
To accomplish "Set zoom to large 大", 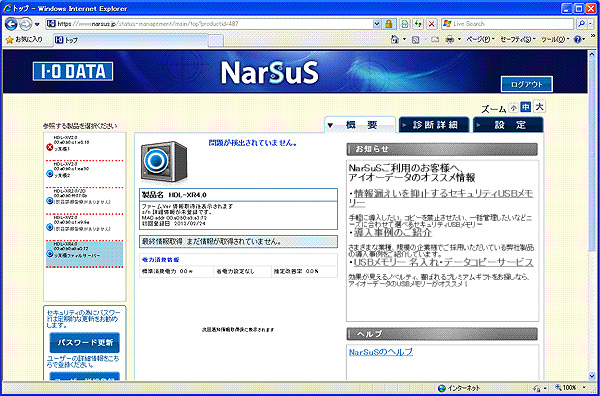I will point(539,107).
